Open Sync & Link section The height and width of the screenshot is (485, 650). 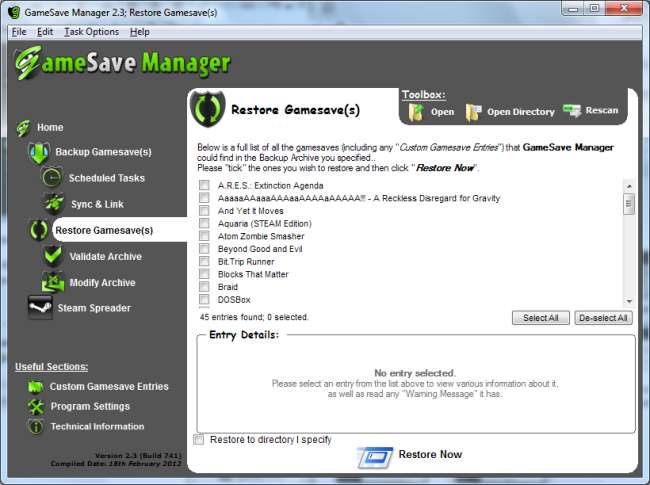(97, 204)
